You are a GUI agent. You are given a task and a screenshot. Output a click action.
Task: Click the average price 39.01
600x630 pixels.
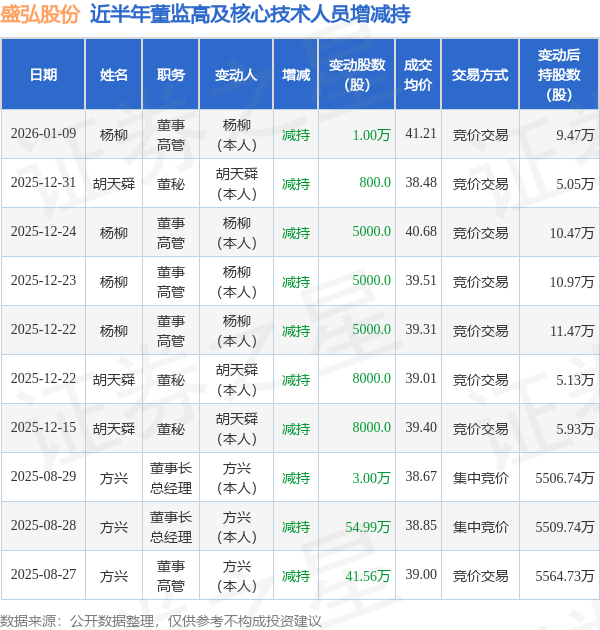421,378
